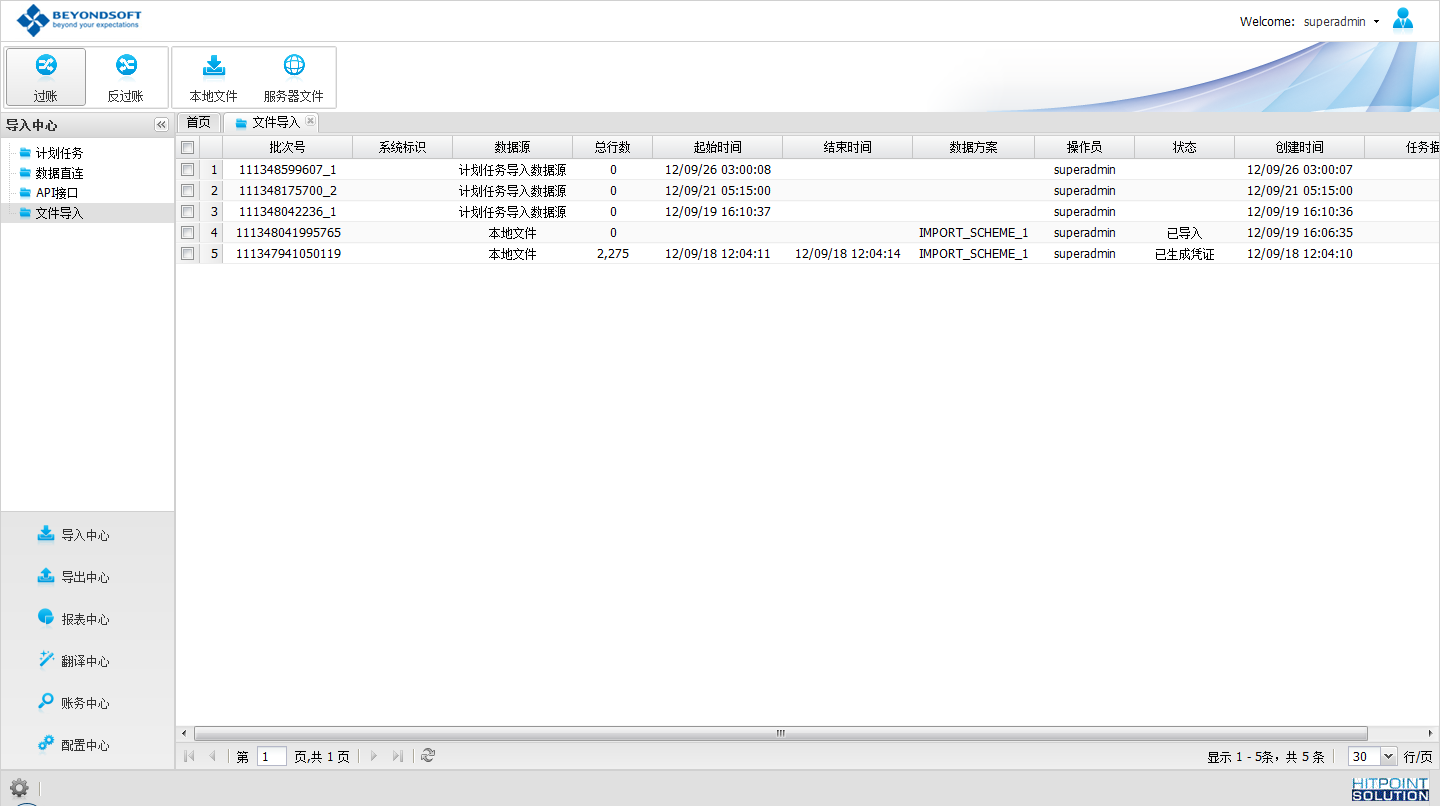This screenshot has width=1440, height=806.
Task: Open the 本地文件 import icon
Action: click(x=214, y=67)
